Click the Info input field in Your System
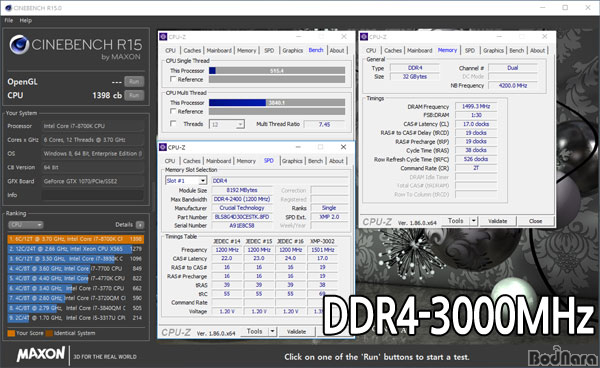 point(92,195)
